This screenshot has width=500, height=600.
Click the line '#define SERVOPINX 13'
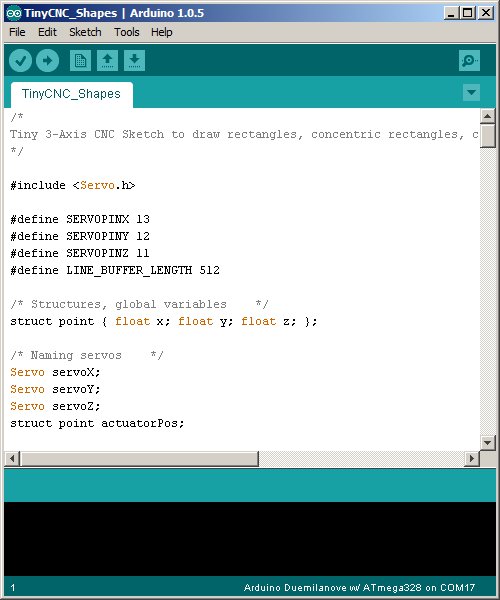point(80,219)
